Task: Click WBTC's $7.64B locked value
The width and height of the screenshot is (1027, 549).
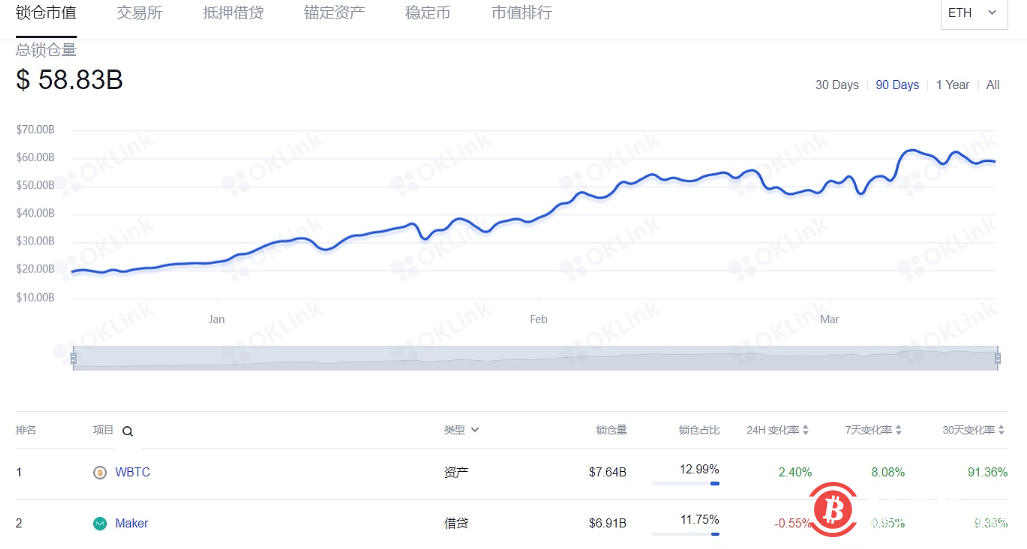Action: coord(607,472)
